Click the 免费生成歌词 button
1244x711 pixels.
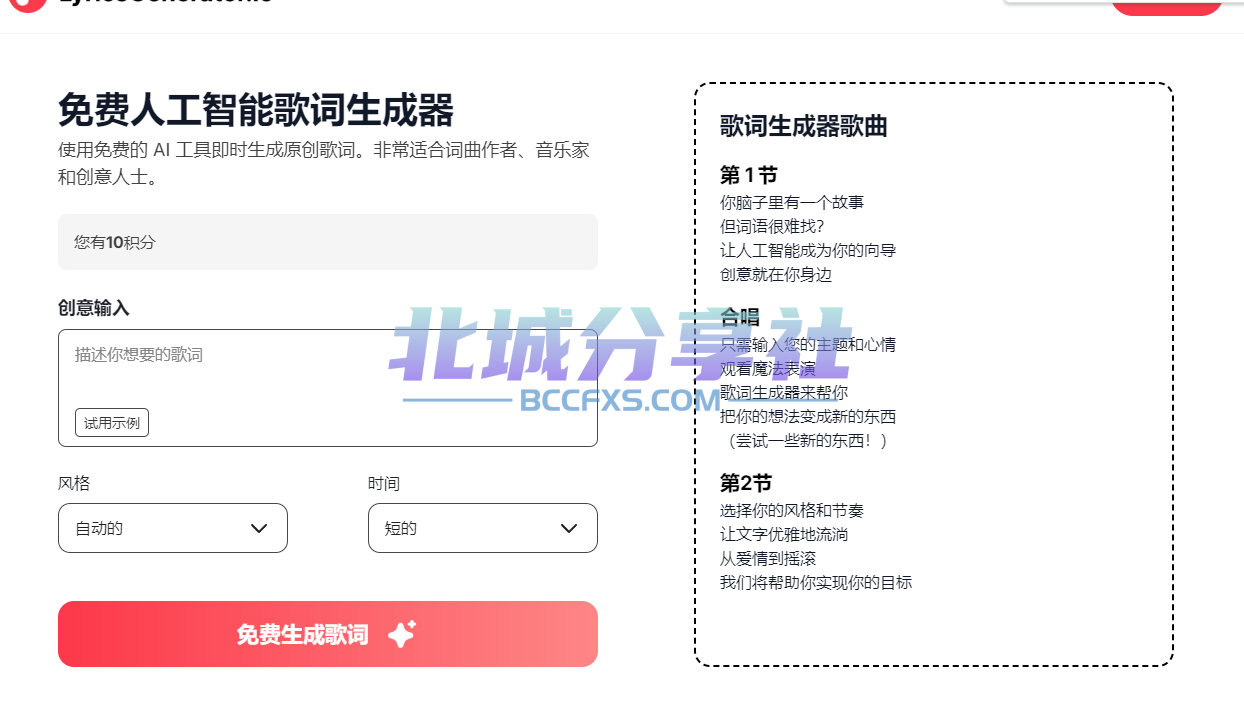[x=328, y=634]
